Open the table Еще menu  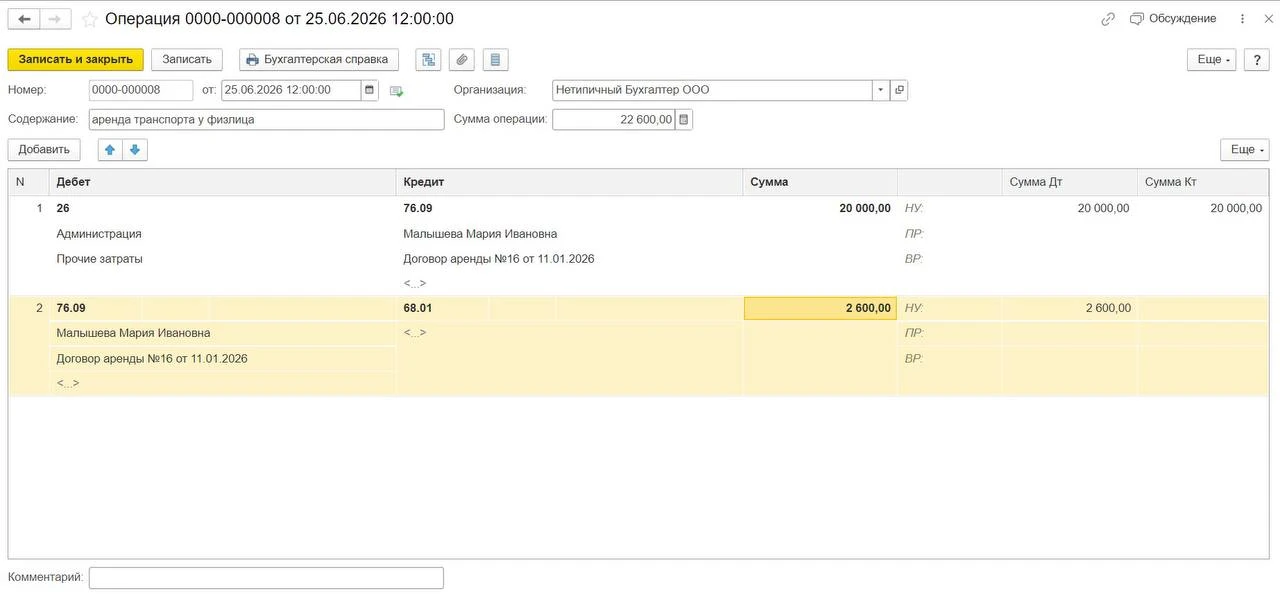pyautogui.click(x=1245, y=149)
